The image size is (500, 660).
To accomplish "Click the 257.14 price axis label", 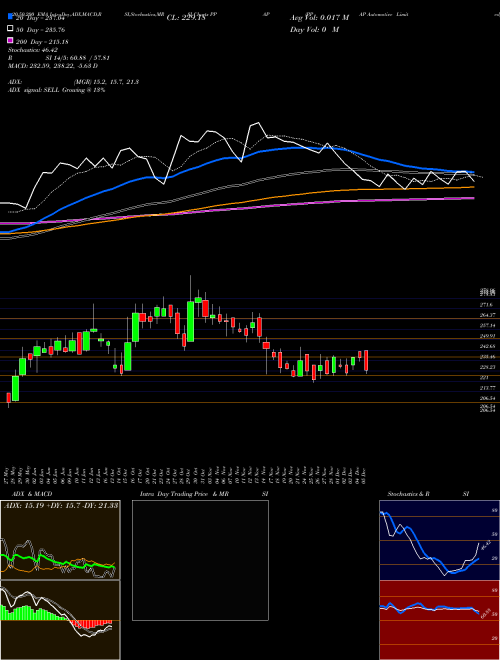I will [x=487, y=325].
